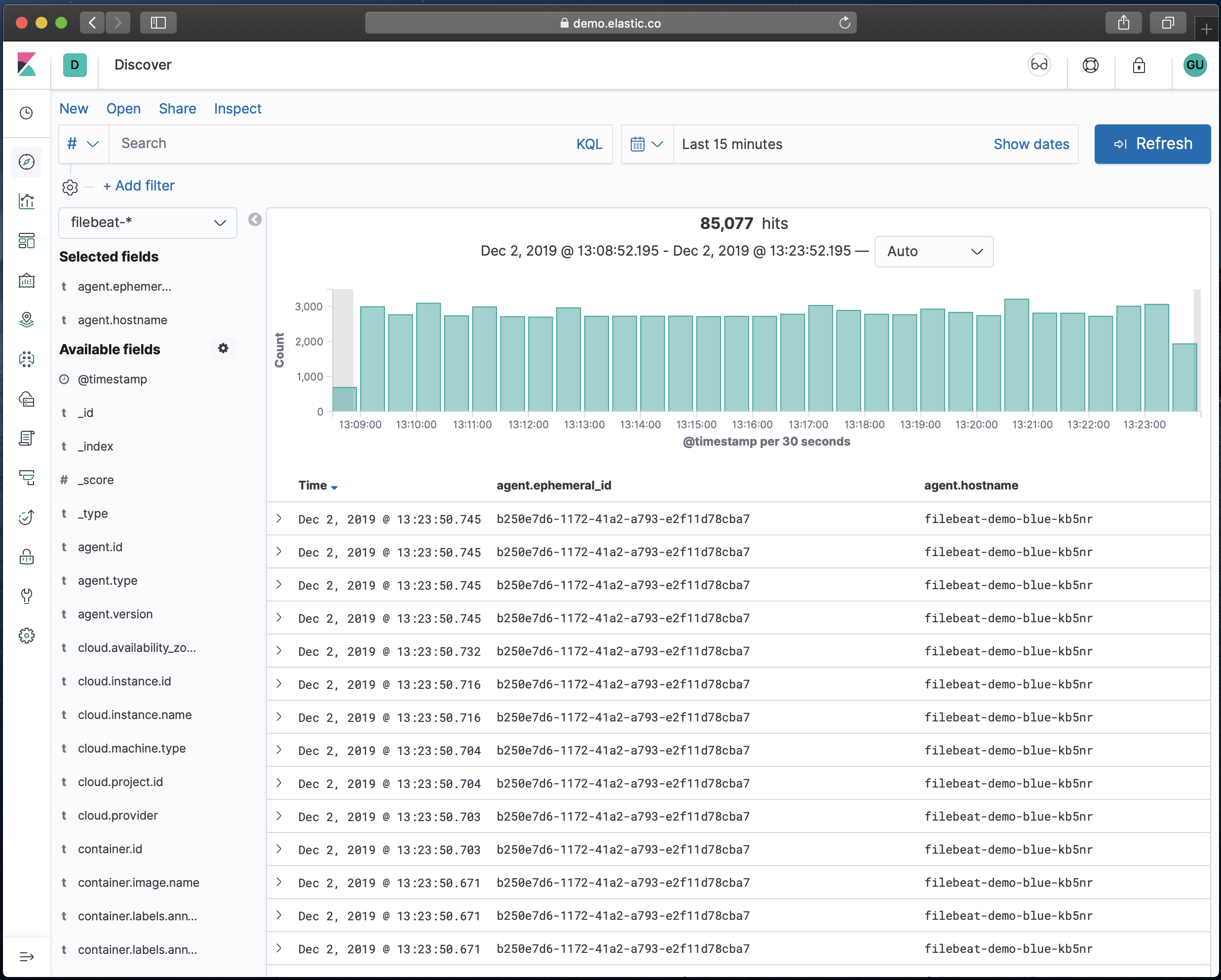Open the available fields filter settings gear
Screen dimensions: 1221x980
(223, 348)
